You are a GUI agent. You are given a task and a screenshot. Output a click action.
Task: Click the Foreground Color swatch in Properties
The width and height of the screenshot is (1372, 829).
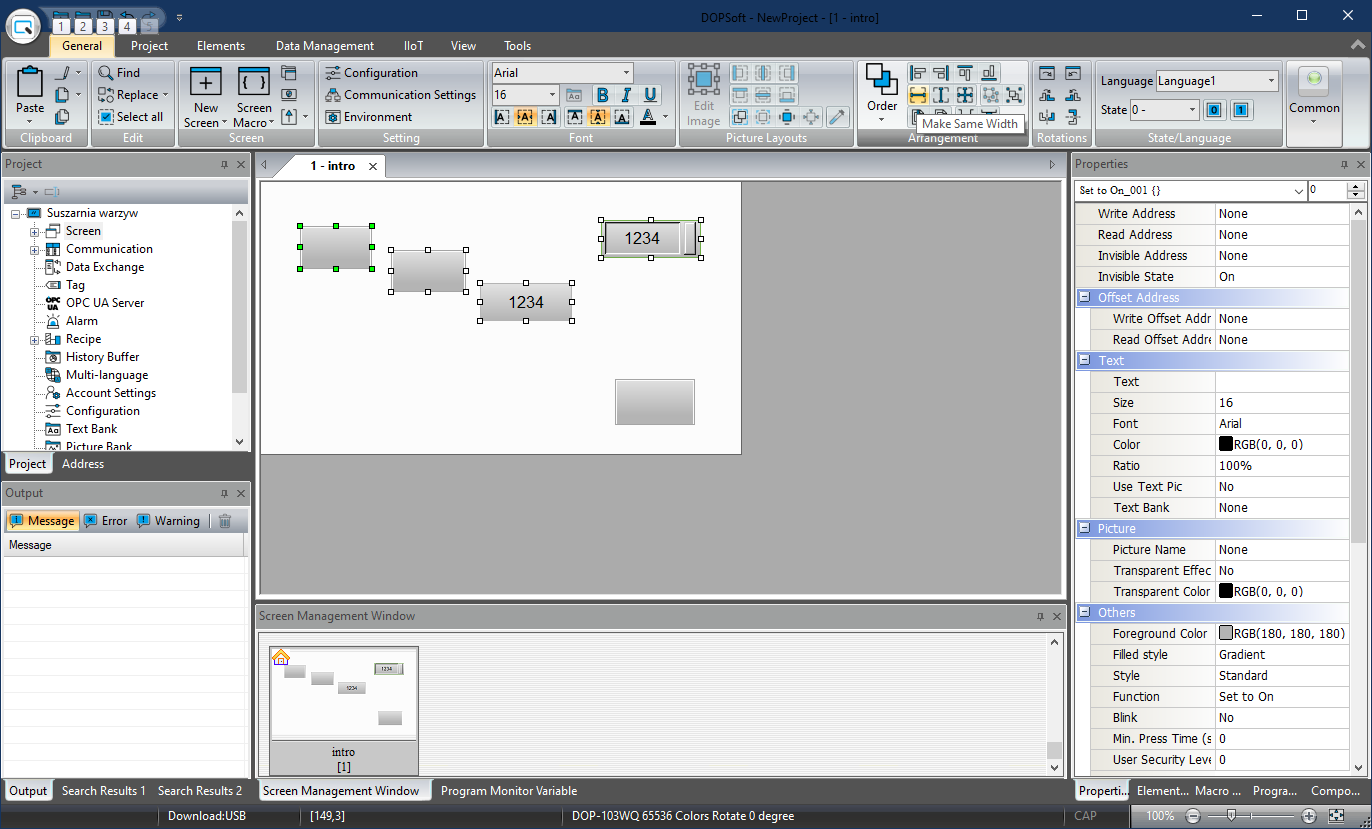coord(1226,634)
